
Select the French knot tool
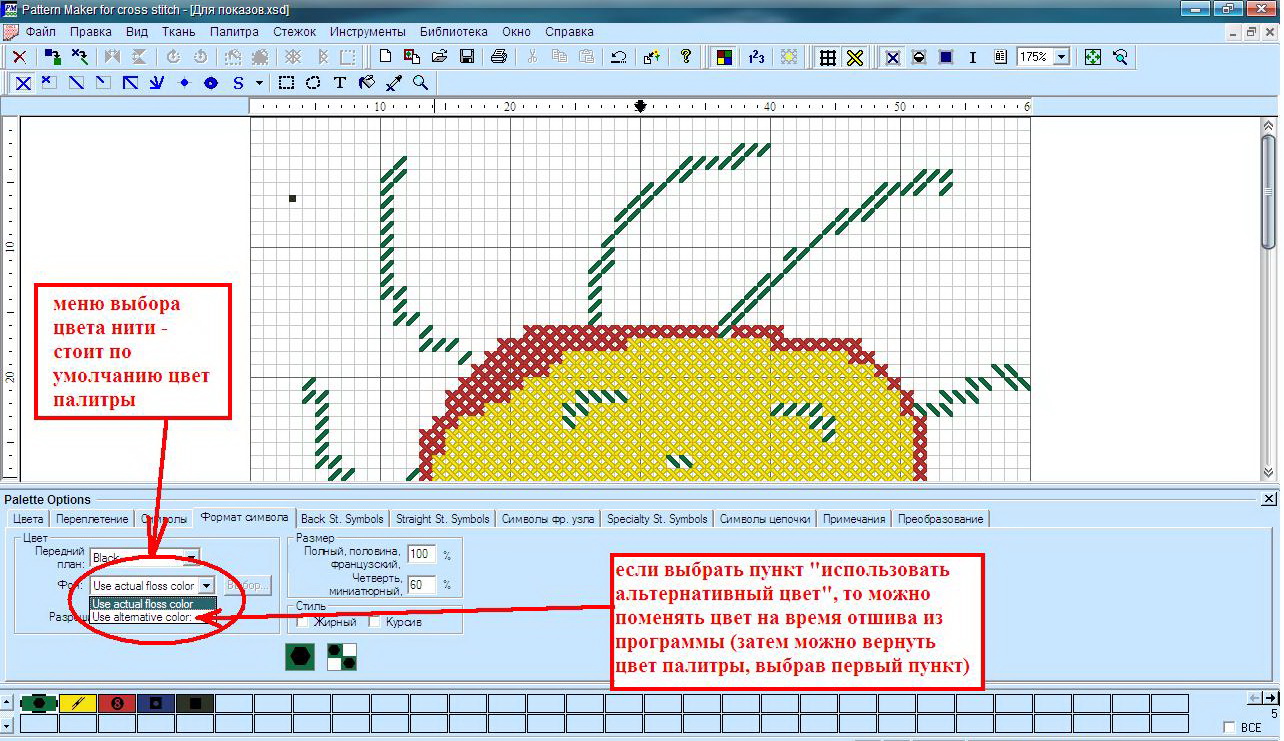184,83
